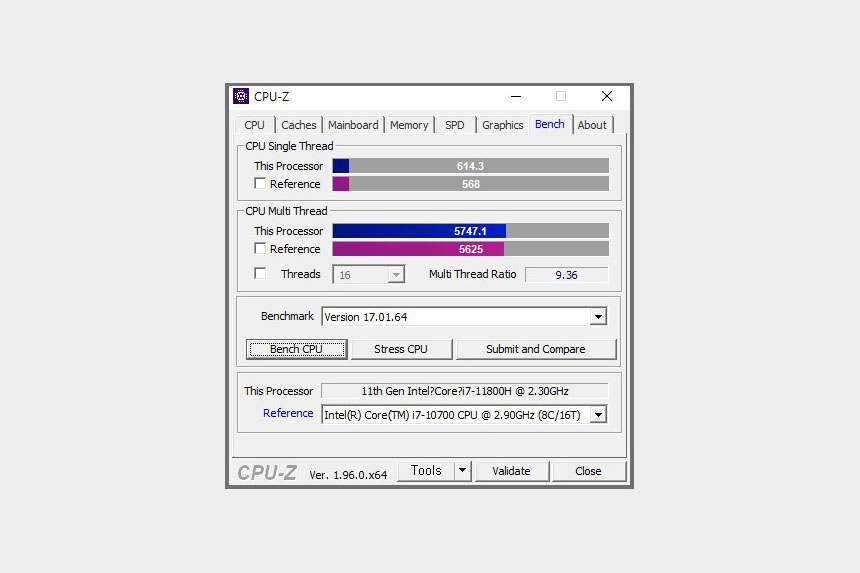
Task: Click the Benchmark Version 17.01.64 combo box
Action: tap(464, 316)
